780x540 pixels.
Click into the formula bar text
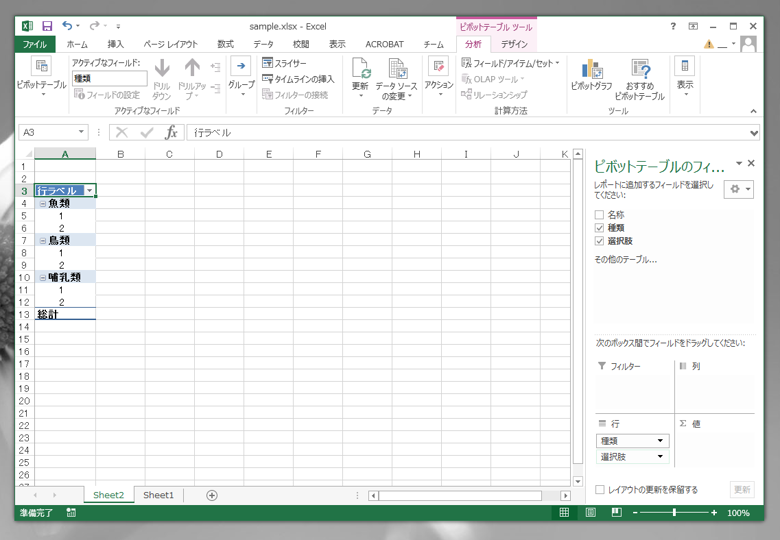[468, 133]
